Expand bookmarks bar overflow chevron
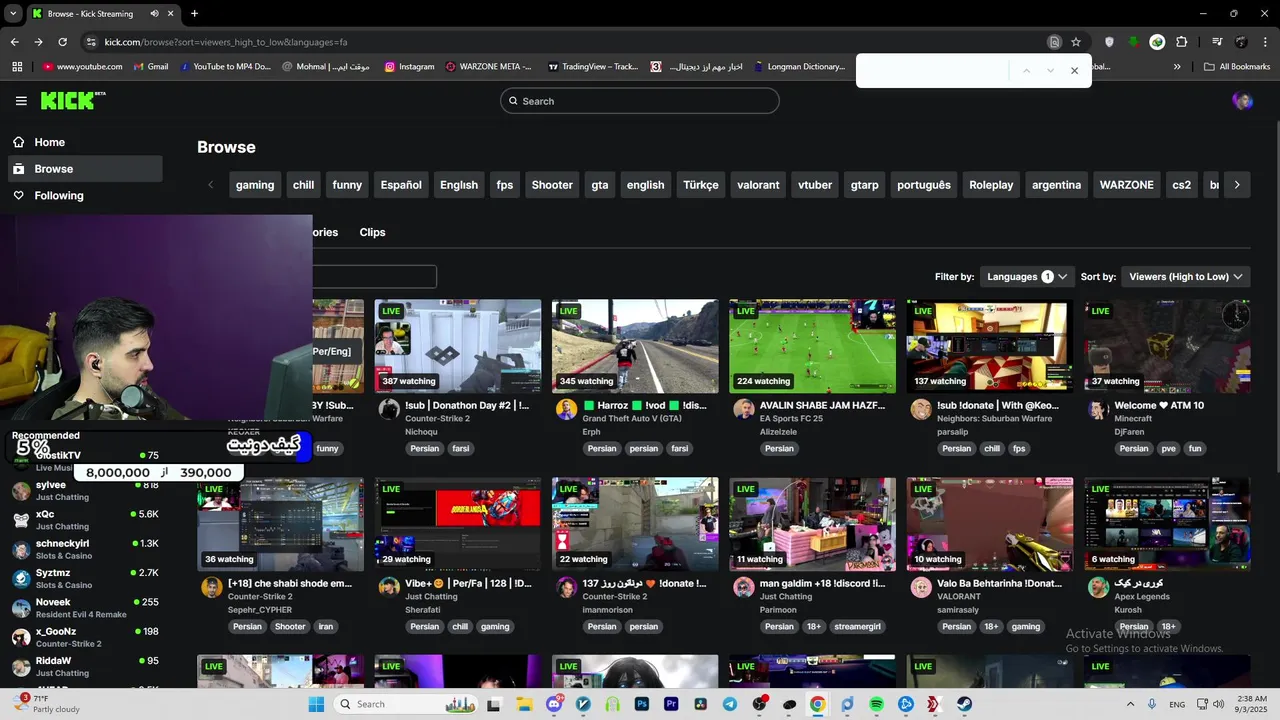This screenshot has height=720, width=1280. [1177, 67]
